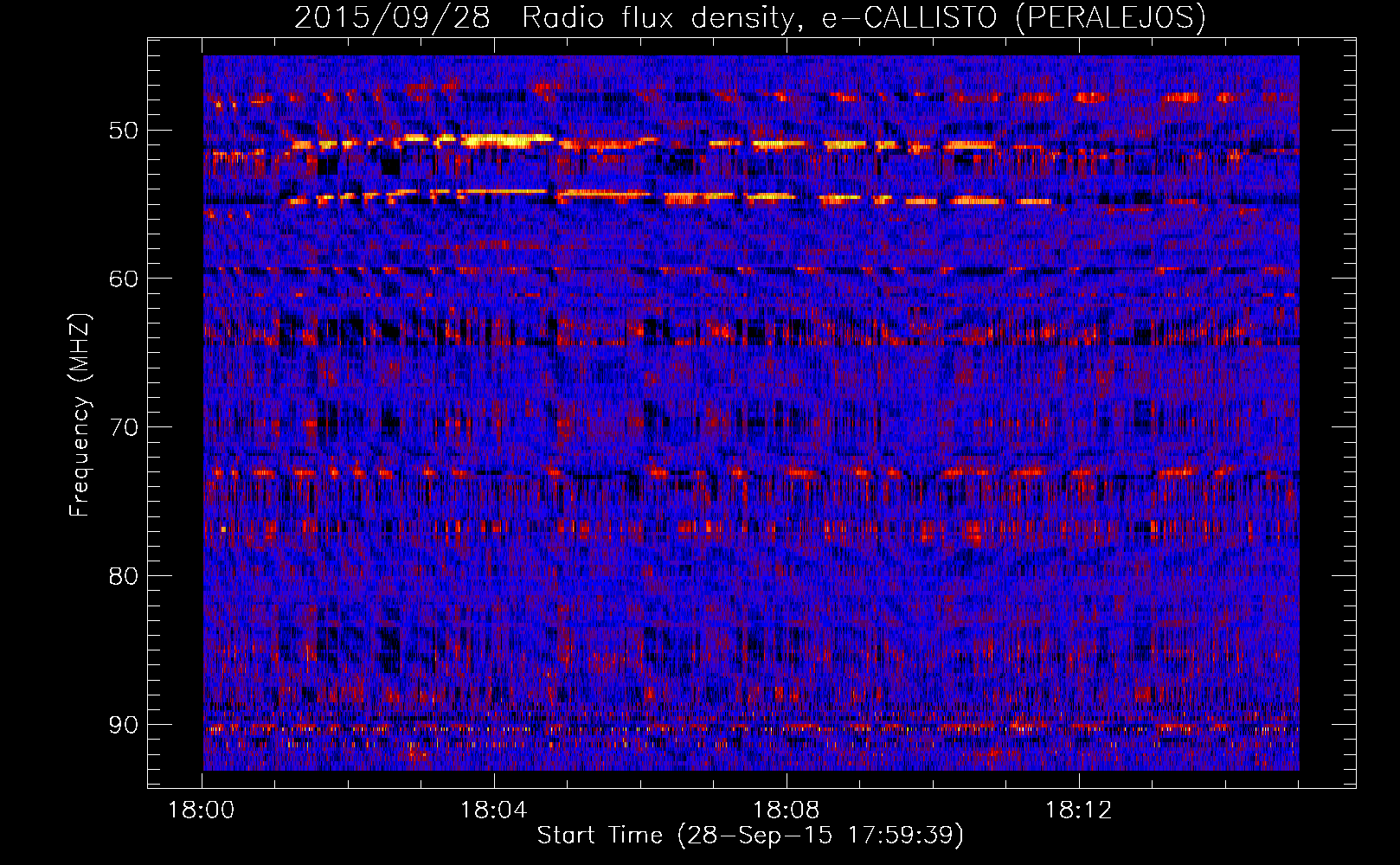This screenshot has width=1400, height=865.
Task: Click the 50 frequency tick label
Action: tap(124, 131)
